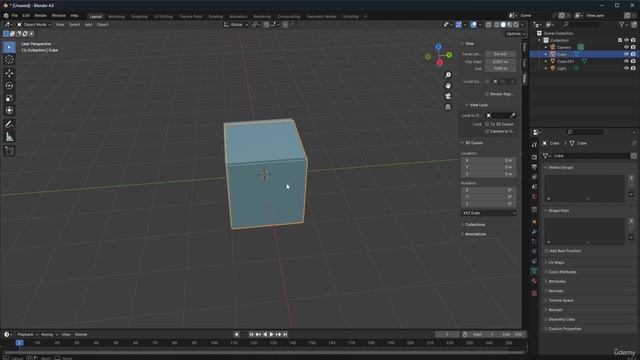Open the Tool properties tab icon
The width and height of the screenshot is (640, 360).
tap(534, 145)
